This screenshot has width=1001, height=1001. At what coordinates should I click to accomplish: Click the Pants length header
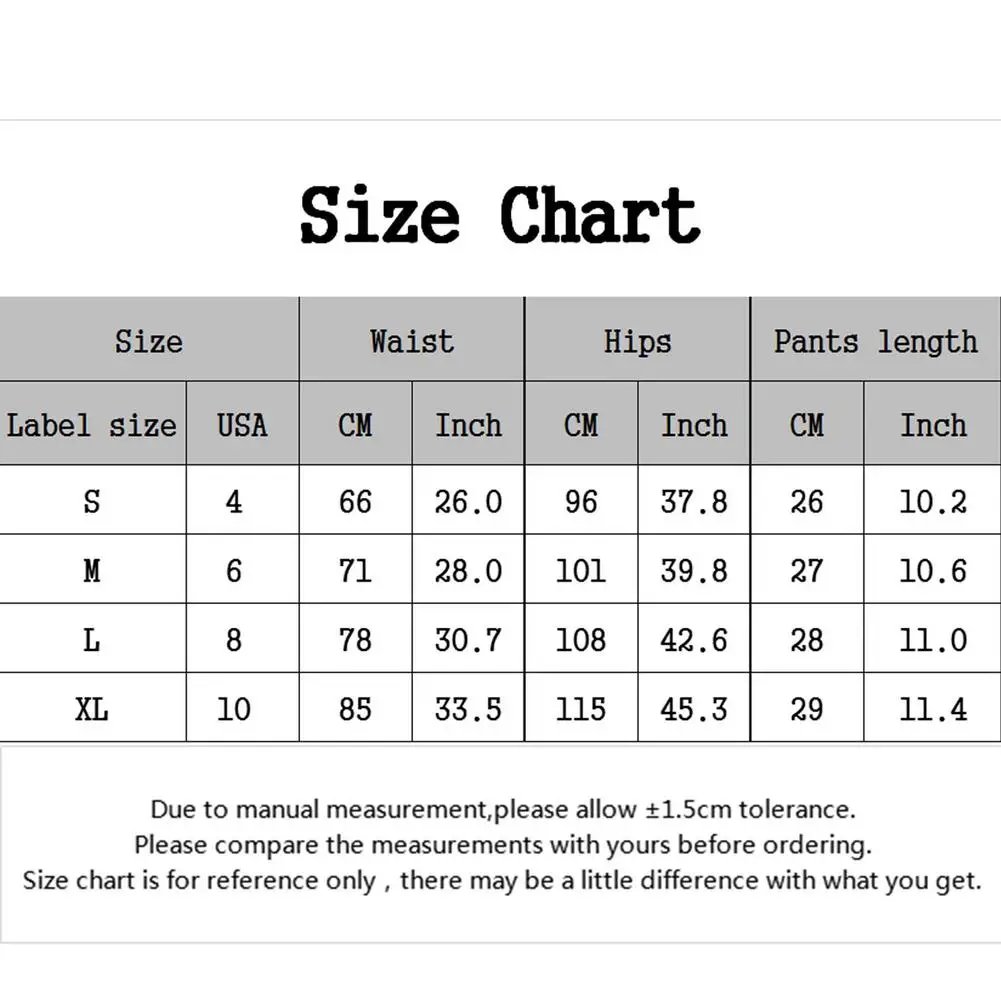pyautogui.click(x=875, y=341)
